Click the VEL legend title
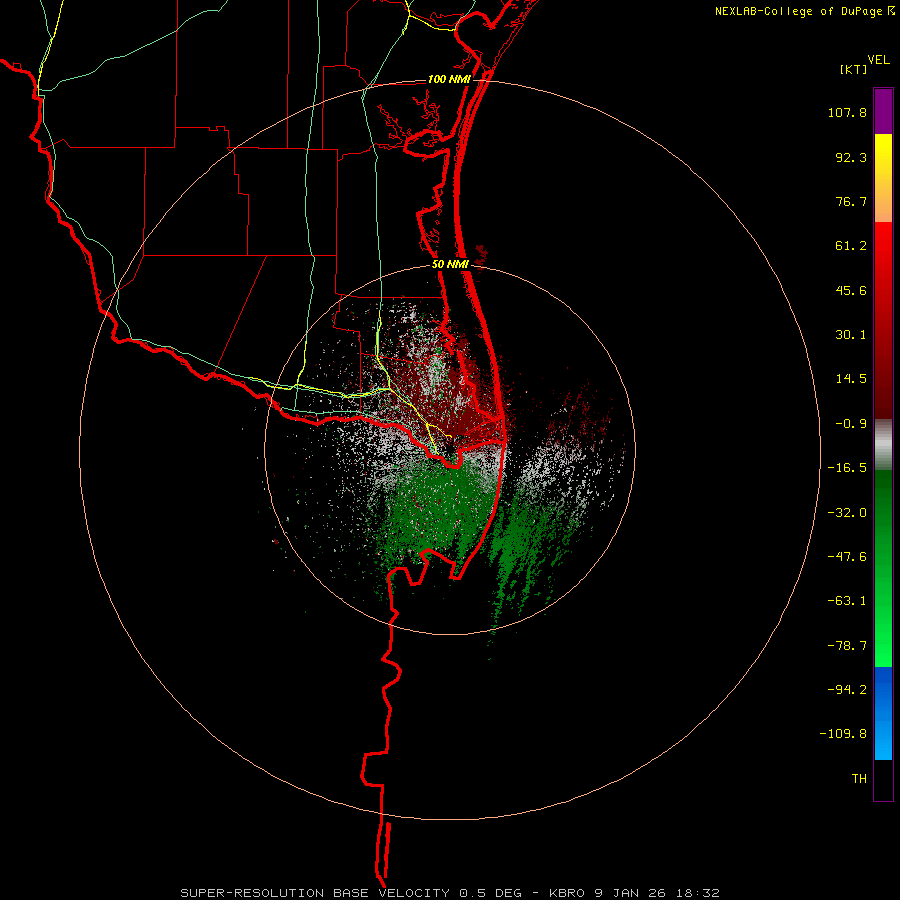This screenshot has width=900, height=900. tap(878, 60)
